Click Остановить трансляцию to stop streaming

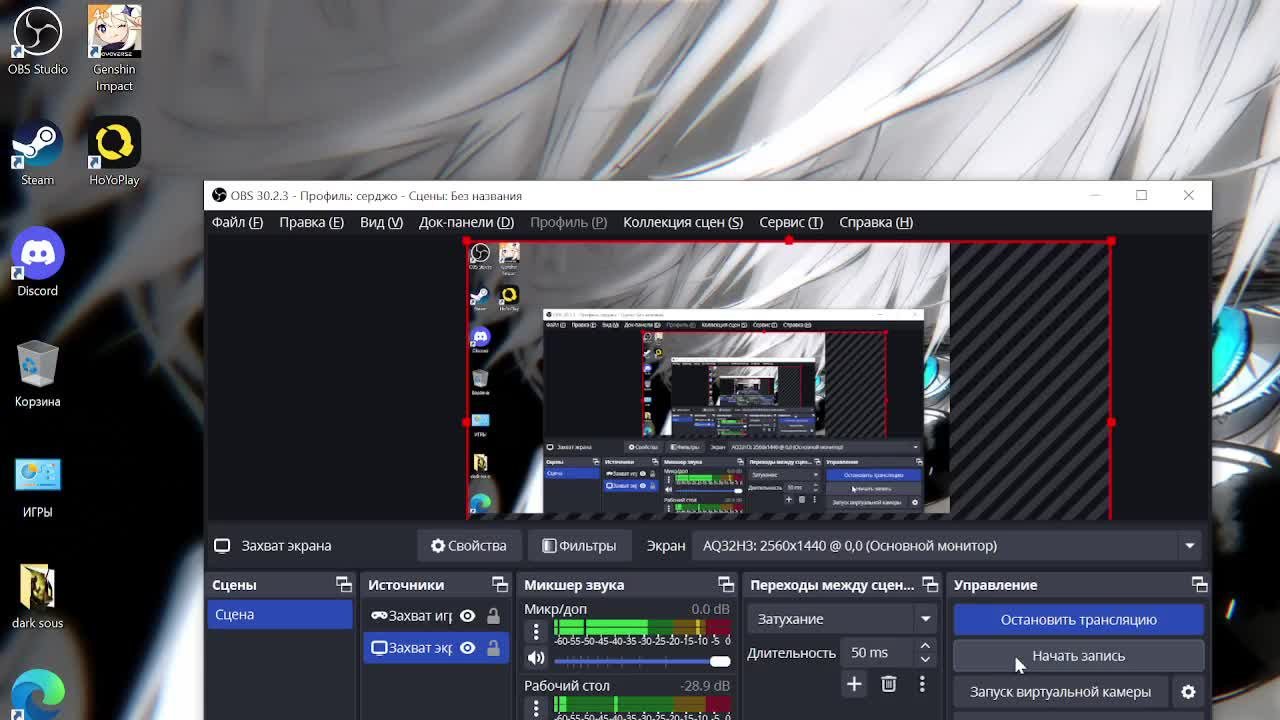pyautogui.click(x=1078, y=620)
